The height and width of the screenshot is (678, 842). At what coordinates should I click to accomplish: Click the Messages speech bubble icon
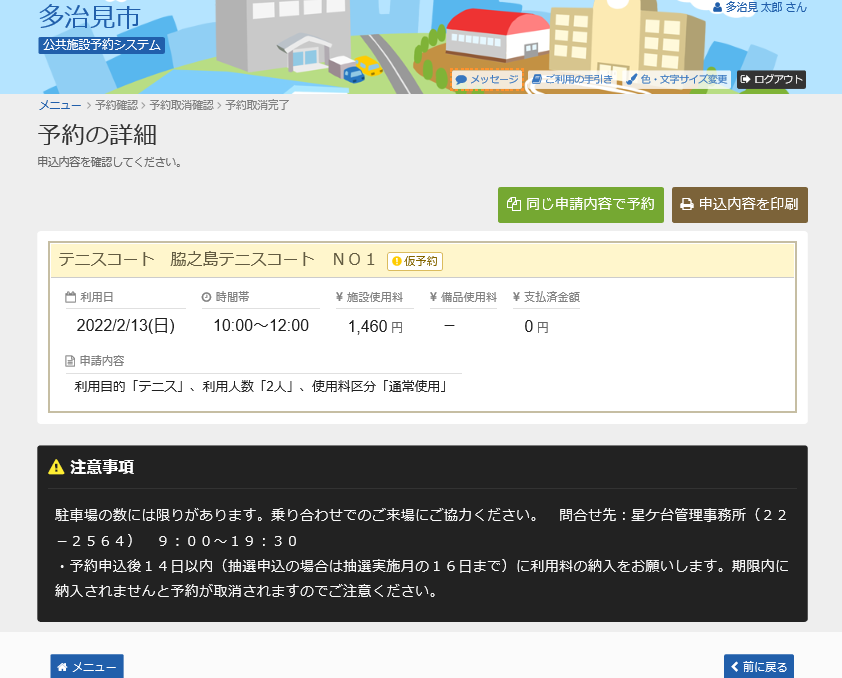click(x=461, y=80)
